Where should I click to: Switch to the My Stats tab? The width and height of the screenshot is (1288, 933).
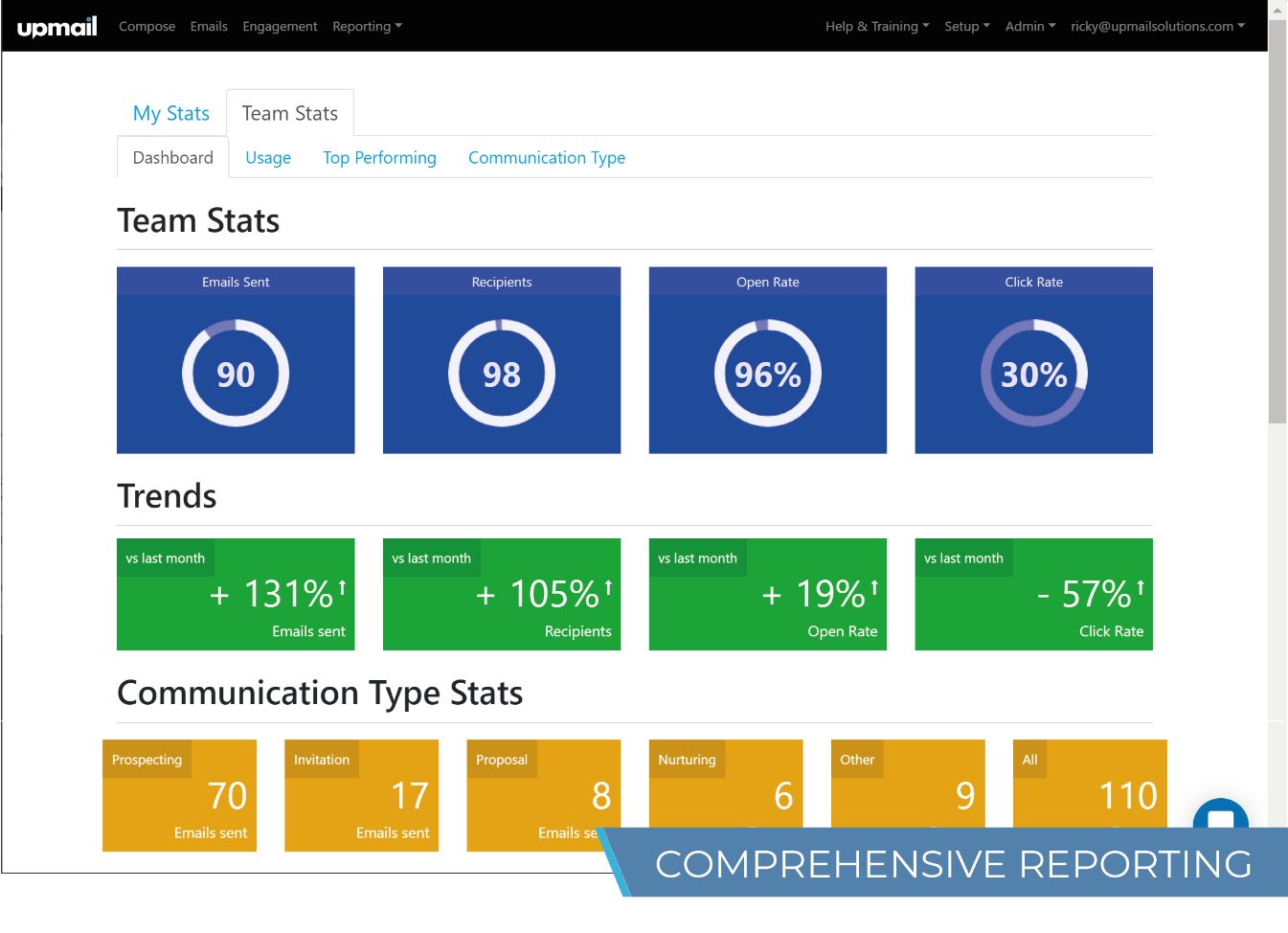pos(171,113)
